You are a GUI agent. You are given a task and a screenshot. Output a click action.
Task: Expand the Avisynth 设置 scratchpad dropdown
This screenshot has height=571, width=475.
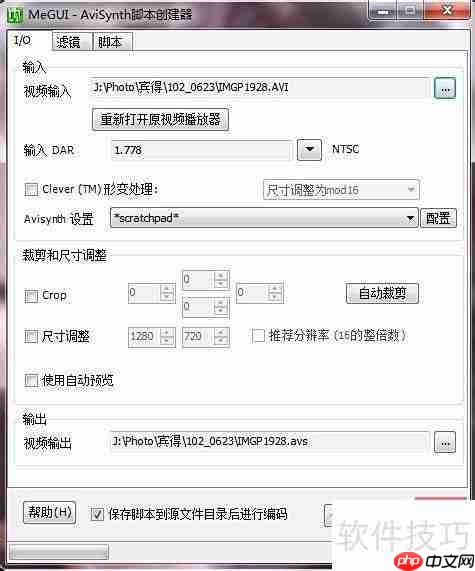[411, 218]
